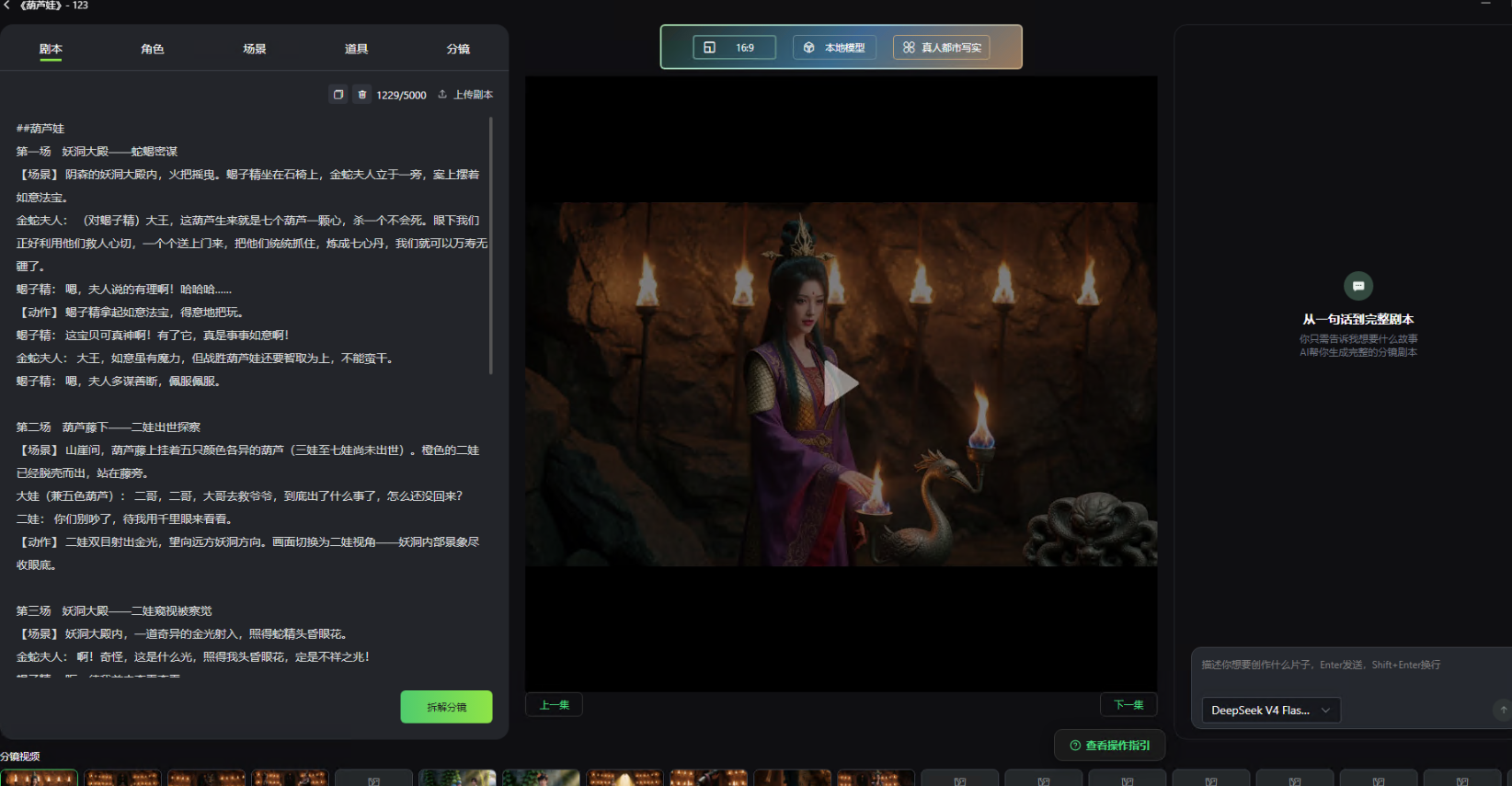This screenshot has width=1512, height=786.
Task: Go to next episode with 下一集
Action: [1128, 705]
